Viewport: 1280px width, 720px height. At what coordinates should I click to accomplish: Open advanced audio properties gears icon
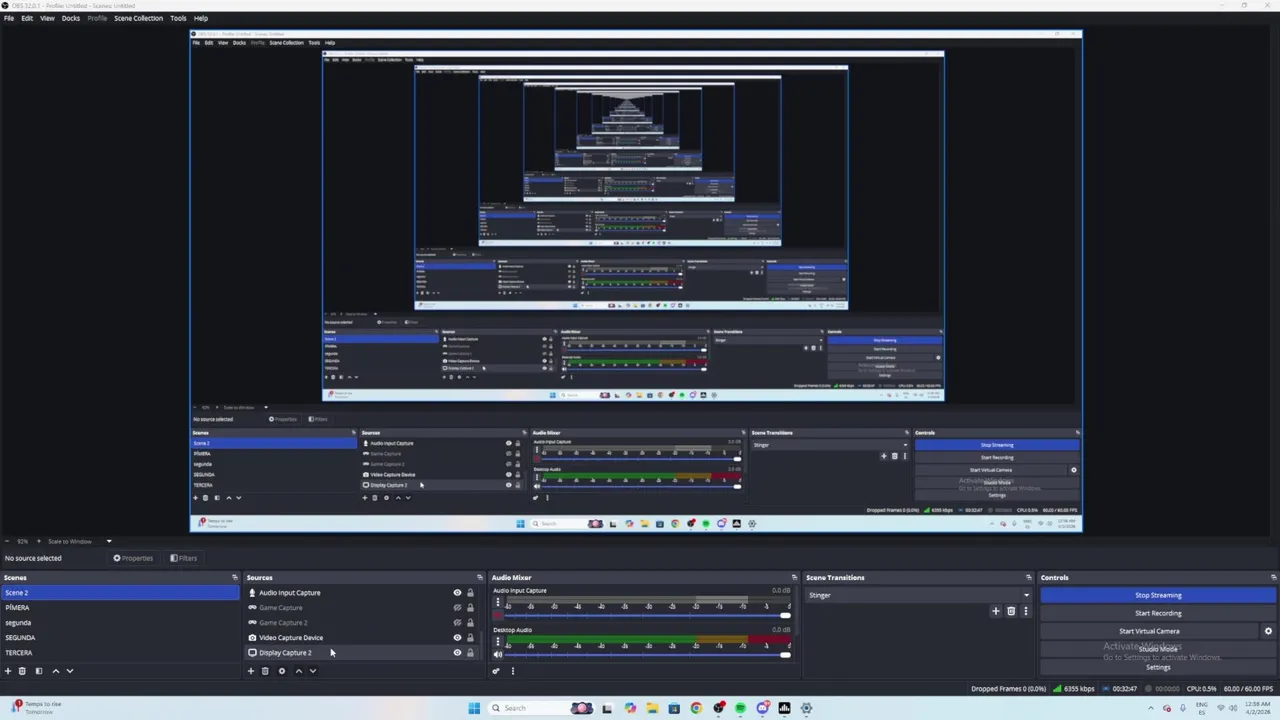click(x=496, y=671)
